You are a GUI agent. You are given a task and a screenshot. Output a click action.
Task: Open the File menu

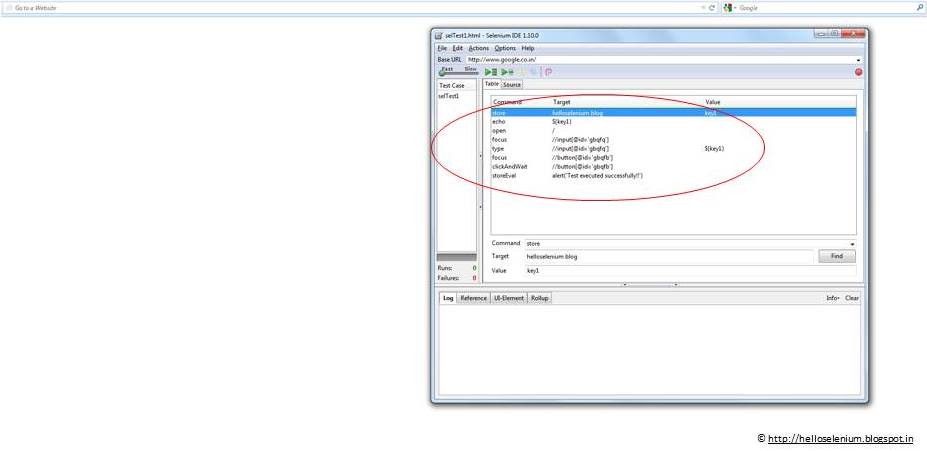click(x=442, y=48)
